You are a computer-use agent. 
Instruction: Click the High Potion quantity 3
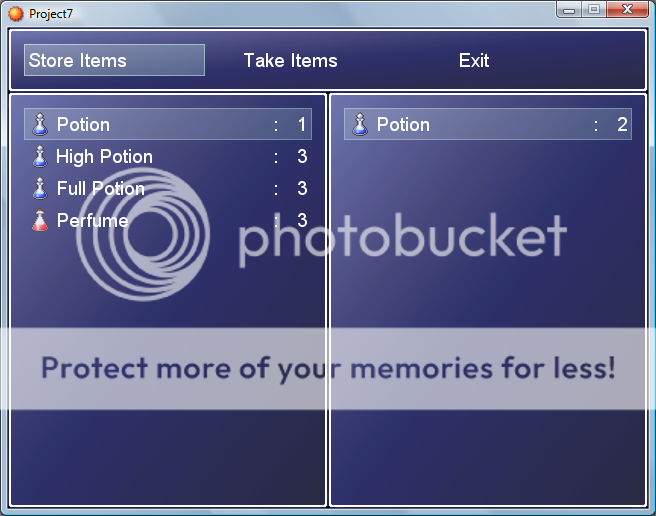tap(302, 157)
